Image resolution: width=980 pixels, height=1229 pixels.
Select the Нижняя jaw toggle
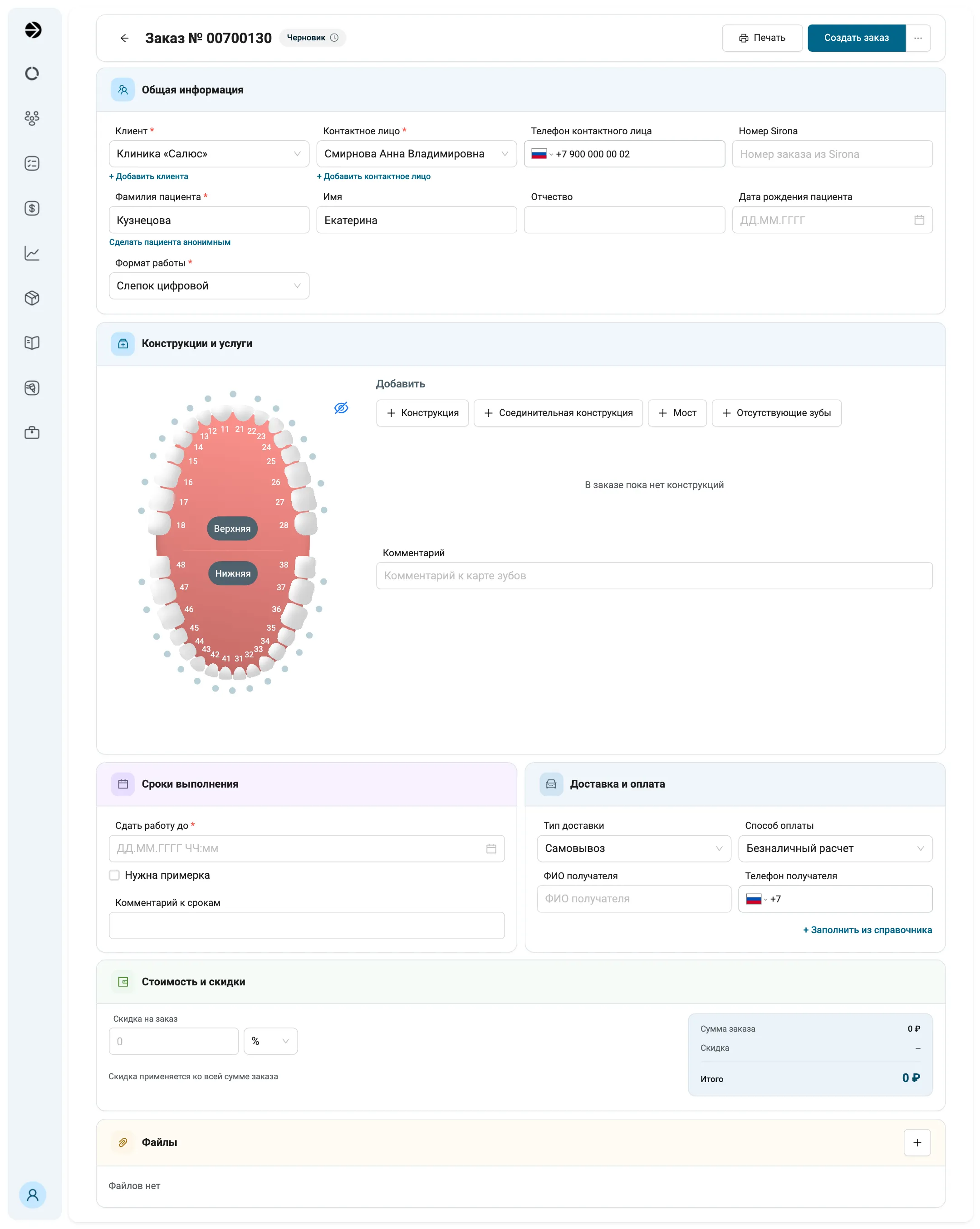pyautogui.click(x=233, y=573)
